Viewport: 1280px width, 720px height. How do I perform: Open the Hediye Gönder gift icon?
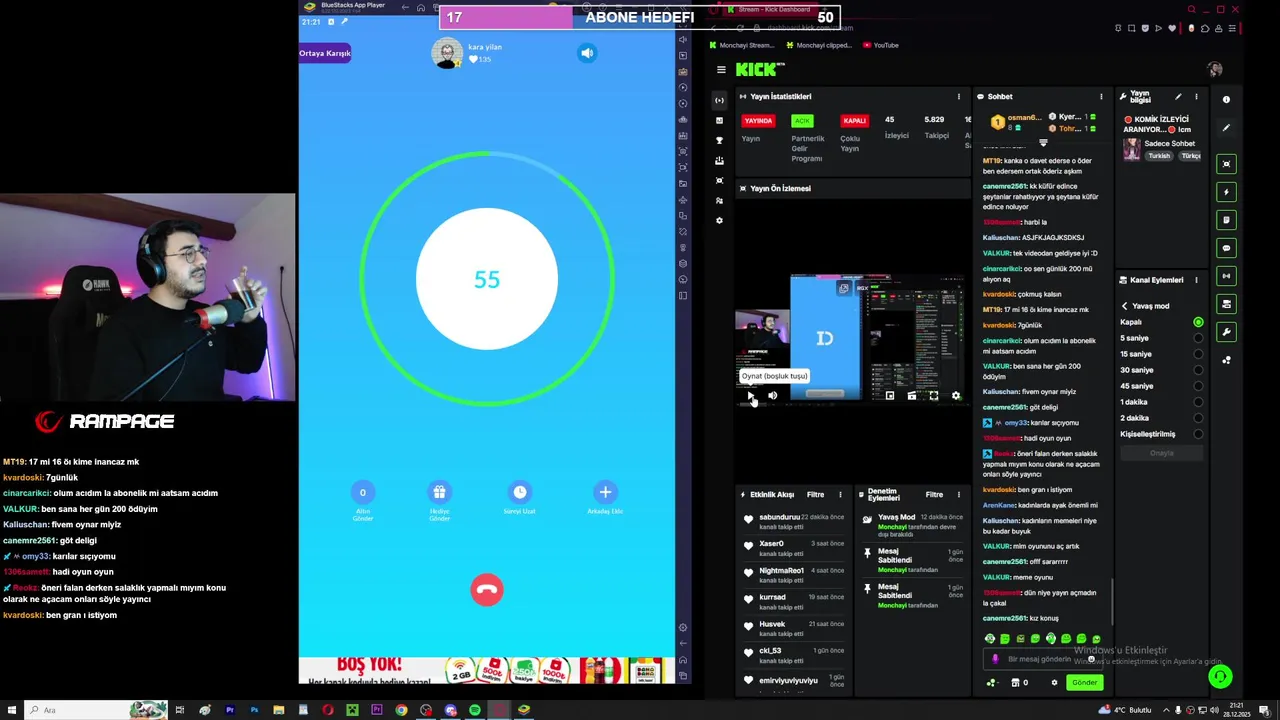[x=439, y=492]
